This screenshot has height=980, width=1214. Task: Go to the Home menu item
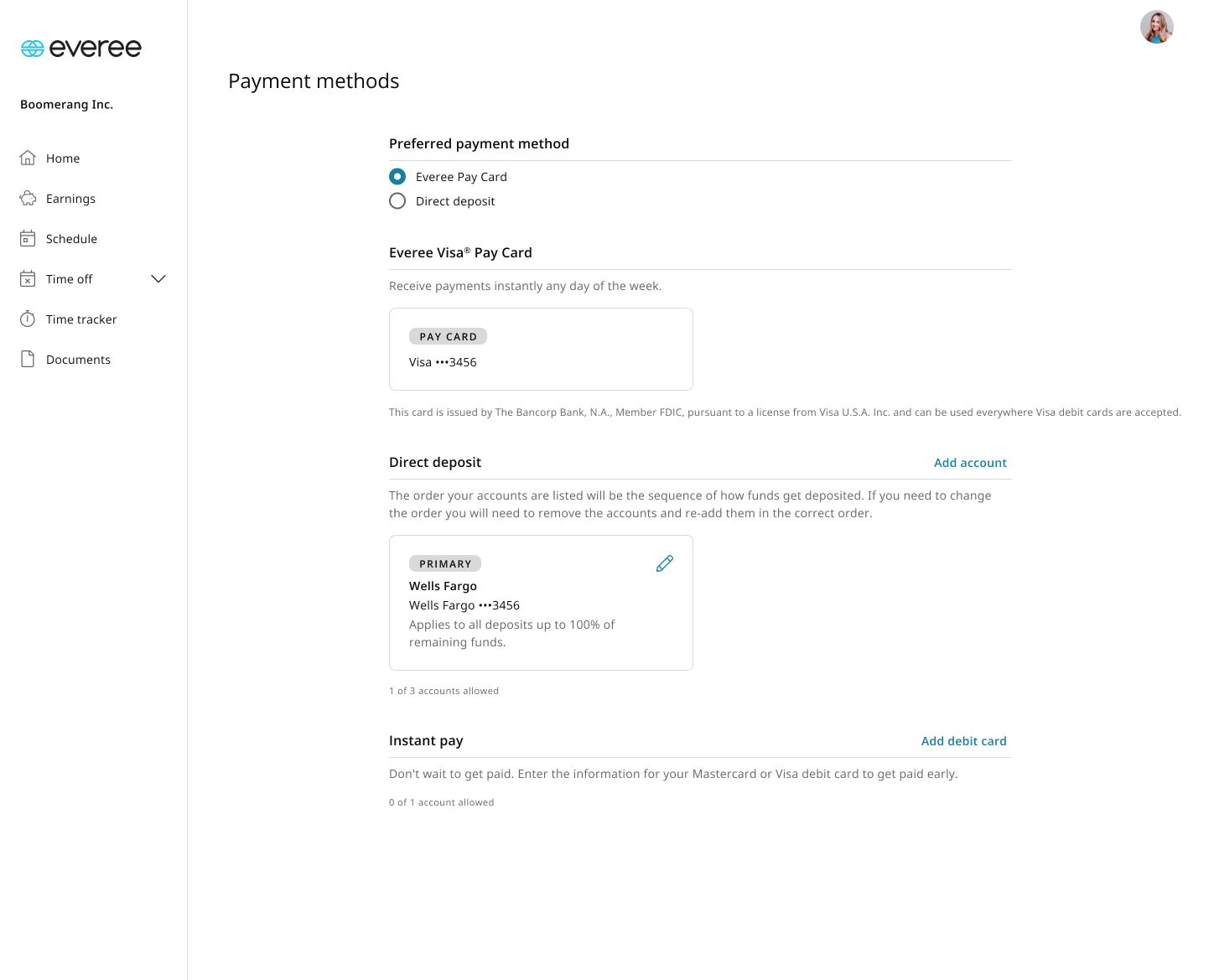63,158
